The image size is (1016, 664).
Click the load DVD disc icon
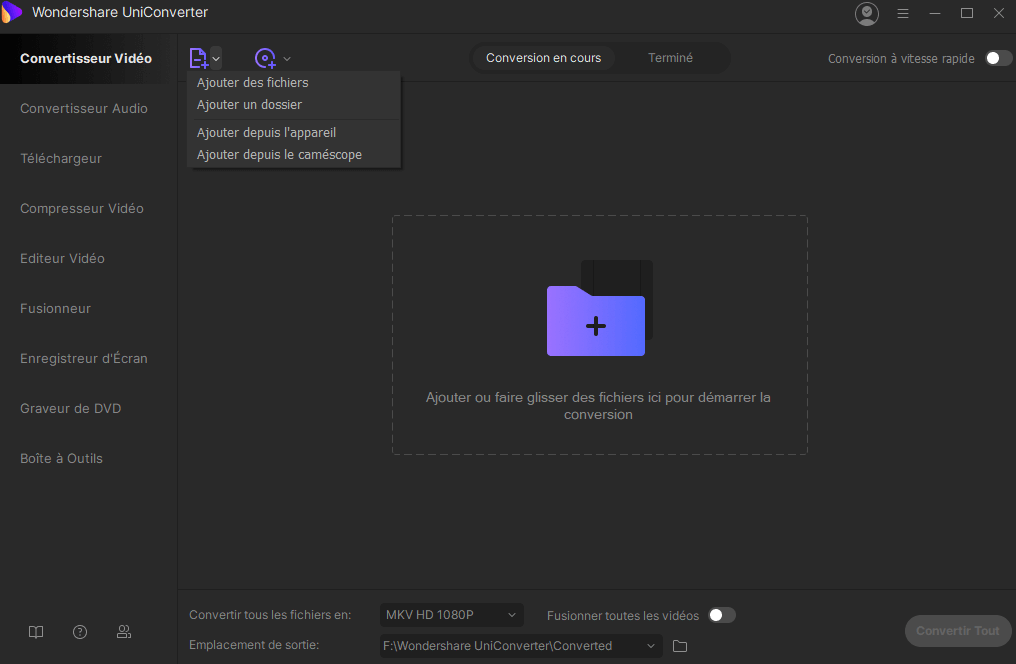(x=265, y=58)
